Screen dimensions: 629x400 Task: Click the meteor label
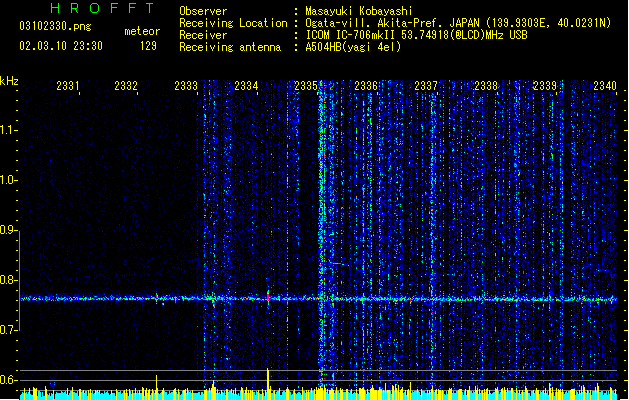coord(142,31)
